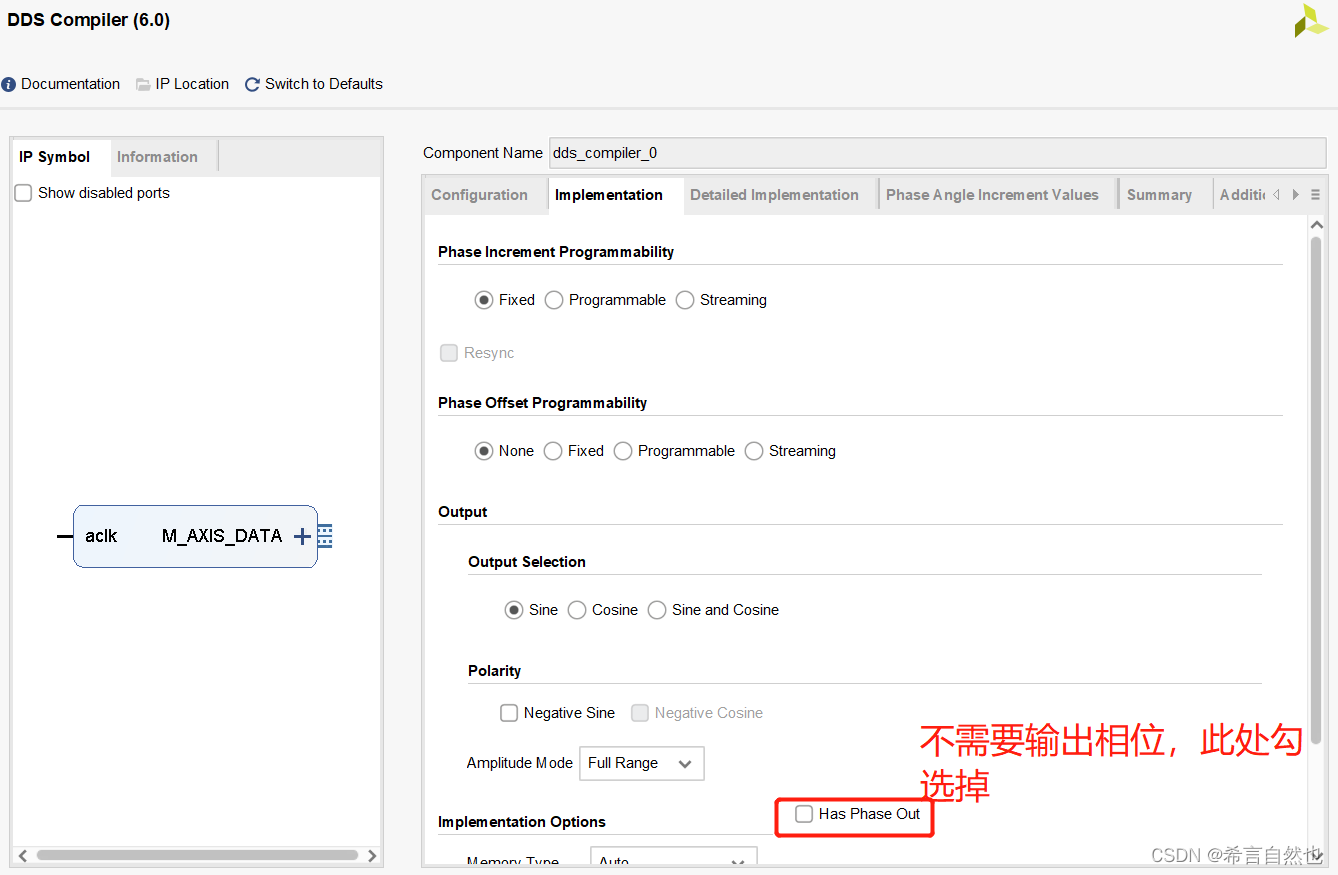Screen dimensions: 1338x875
Task: Click the Amplitude Mode label
Action: click(x=520, y=763)
